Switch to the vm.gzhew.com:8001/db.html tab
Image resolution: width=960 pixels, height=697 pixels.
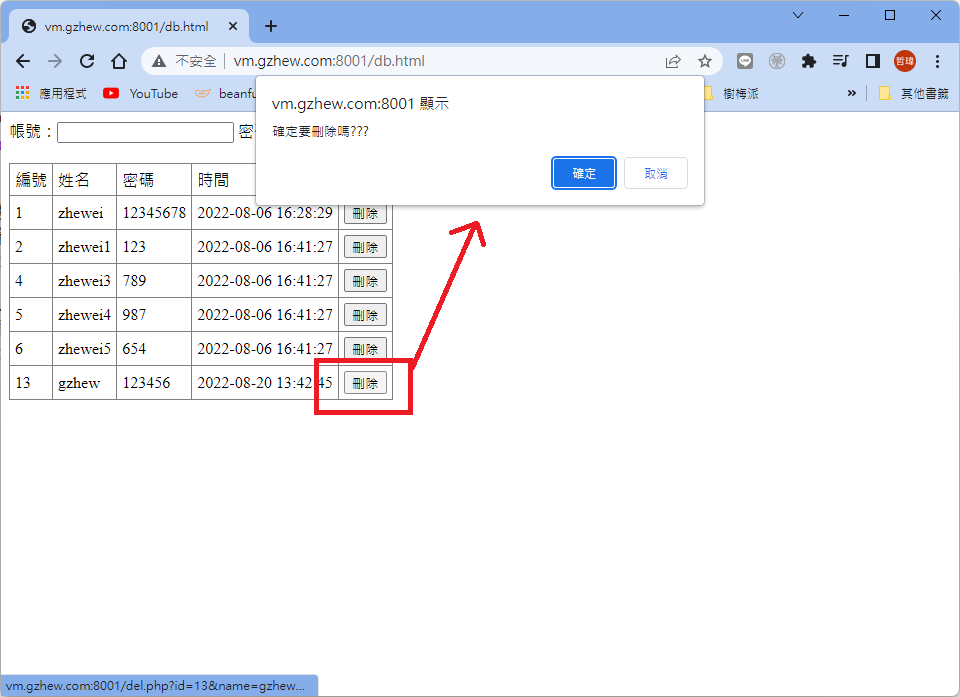click(125, 26)
